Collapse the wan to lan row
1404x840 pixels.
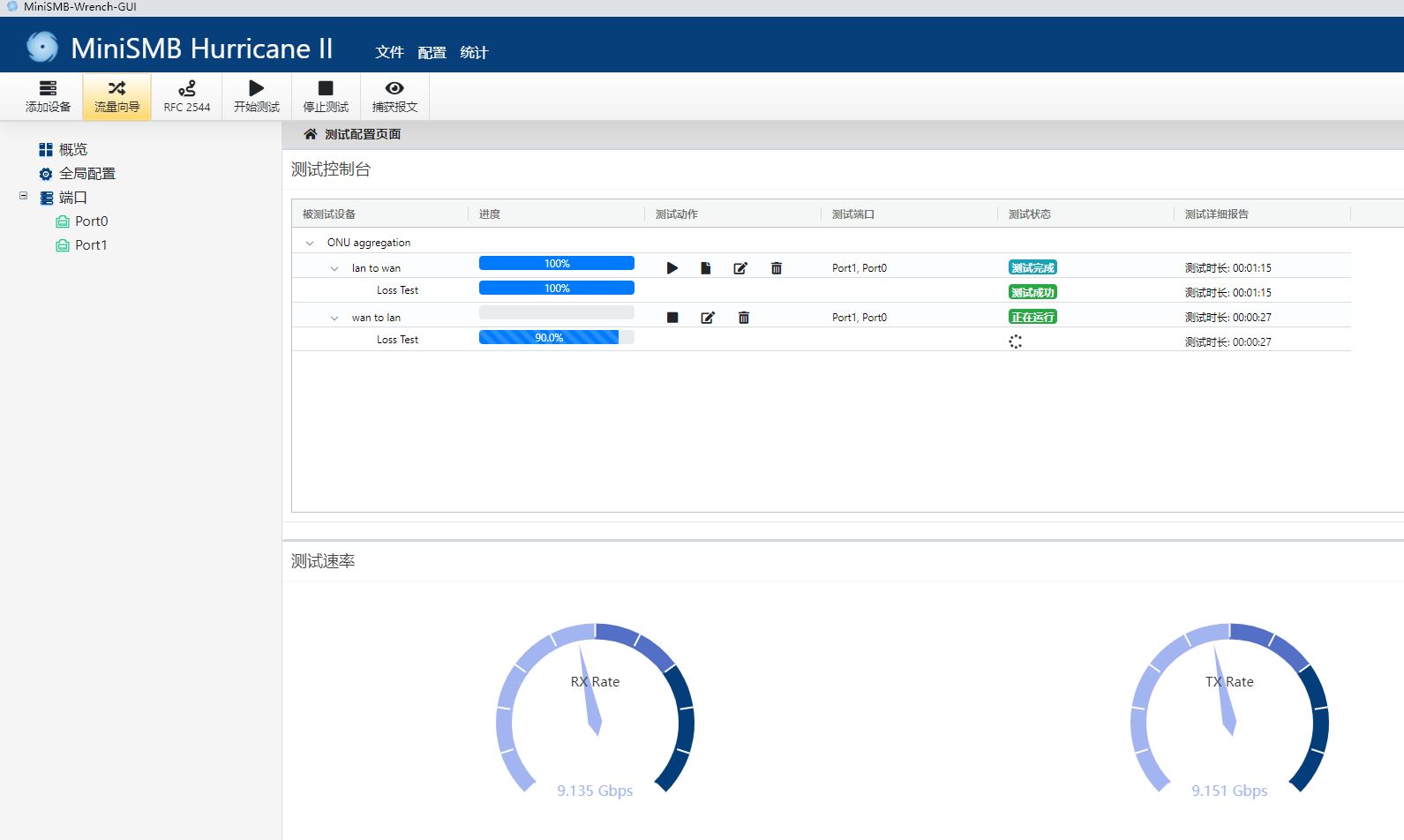tap(334, 318)
